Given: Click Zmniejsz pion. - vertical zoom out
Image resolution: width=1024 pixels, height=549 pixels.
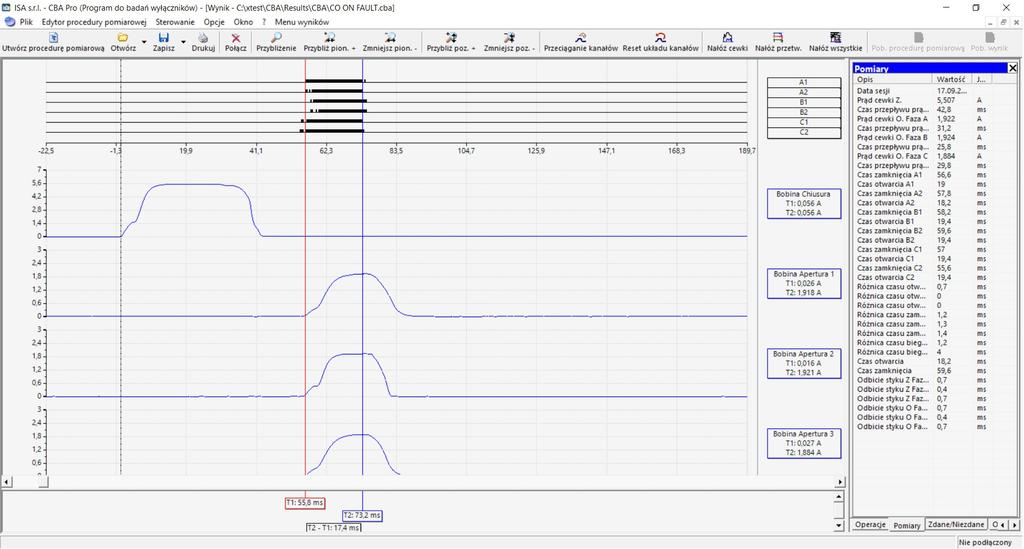Looking at the screenshot, I should coord(390,38).
